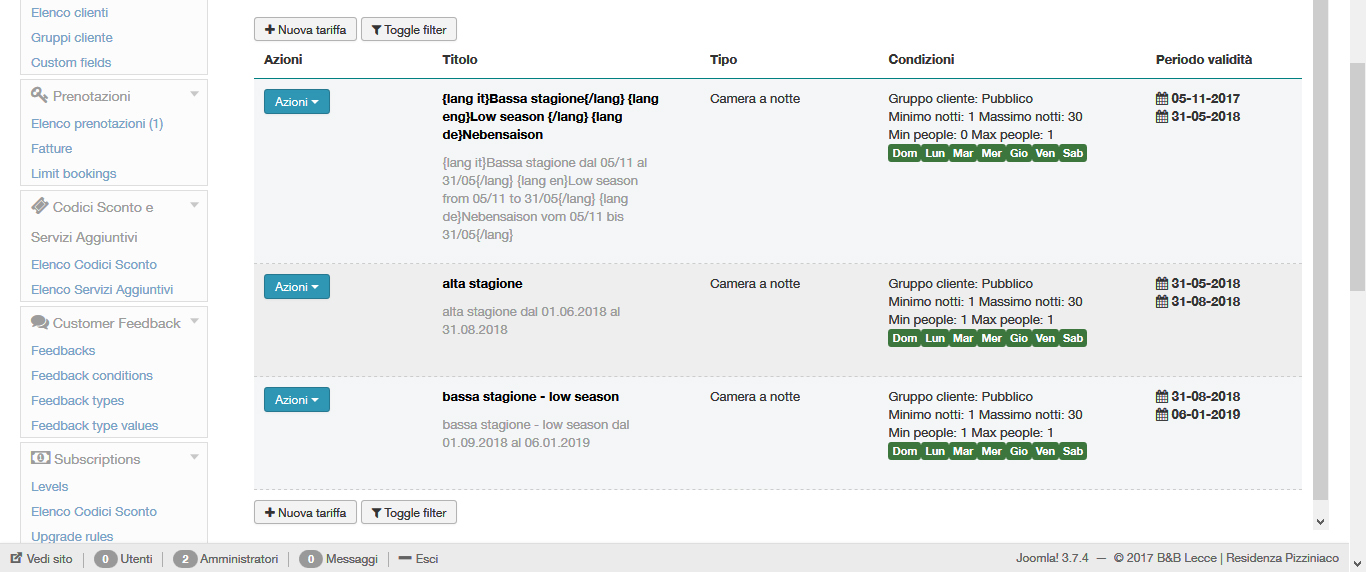Click calendar icon next to 05-11-2017
The height and width of the screenshot is (572, 1366).
tap(1162, 99)
